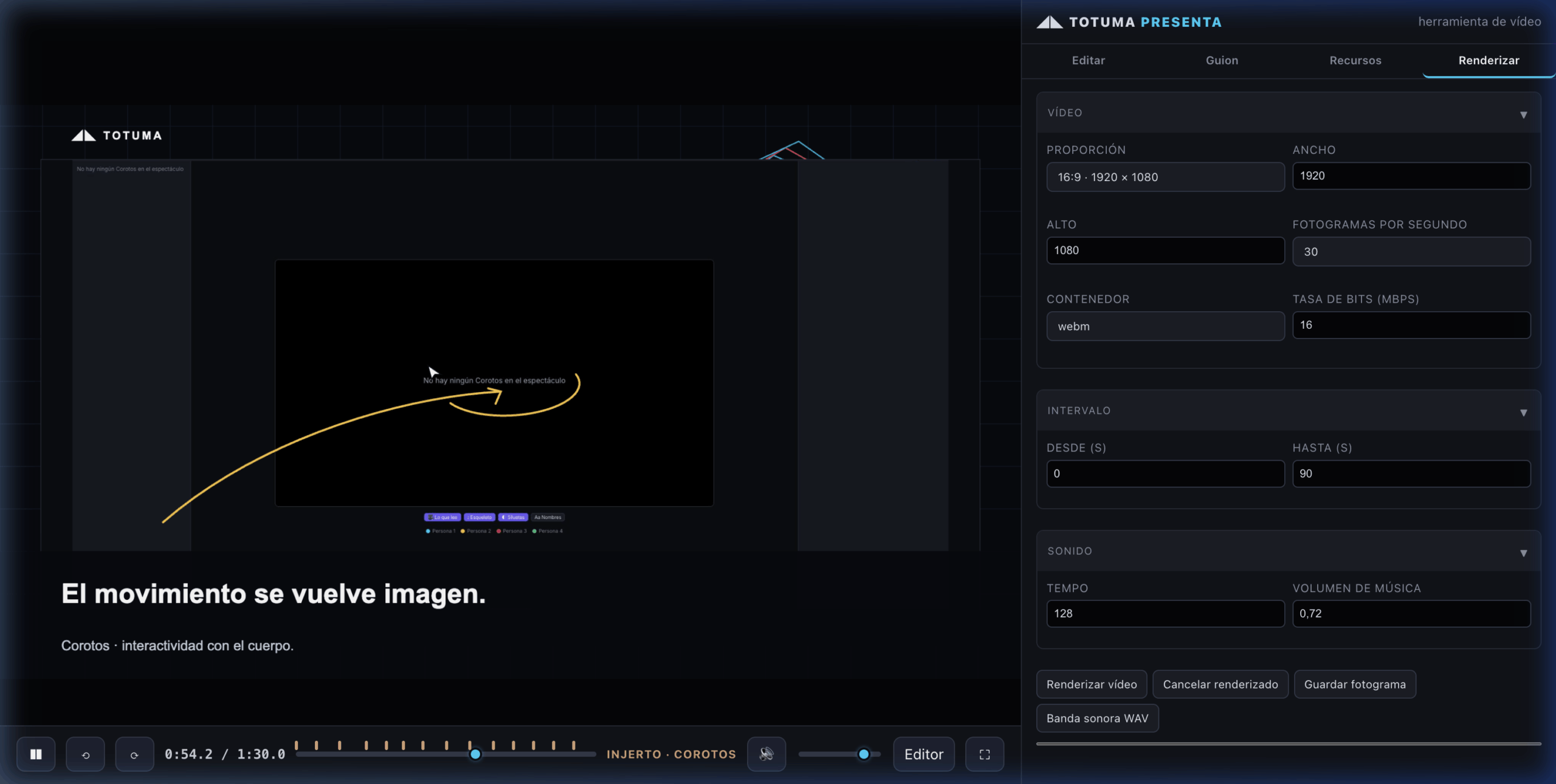Collapse the Intervalo section arrow
The height and width of the screenshot is (784, 1556).
pyautogui.click(x=1524, y=412)
